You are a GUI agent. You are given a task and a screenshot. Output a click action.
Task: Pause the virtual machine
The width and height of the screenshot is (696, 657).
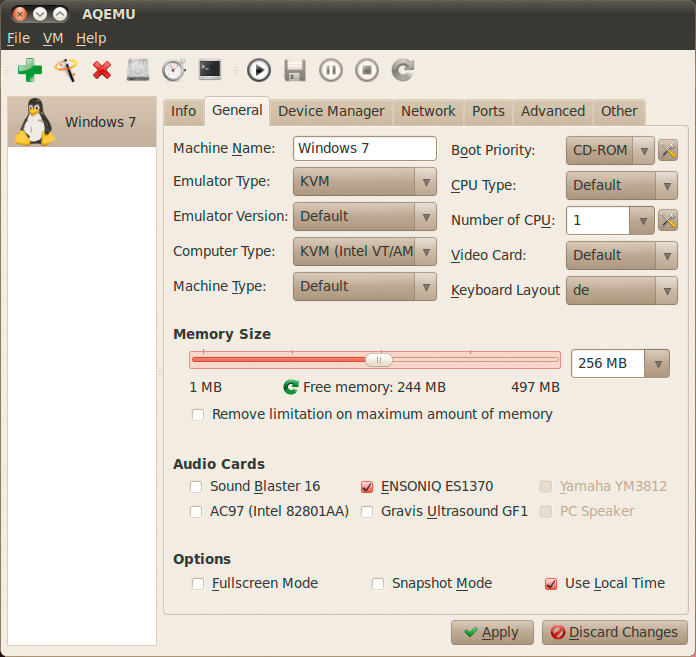click(x=331, y=70)
